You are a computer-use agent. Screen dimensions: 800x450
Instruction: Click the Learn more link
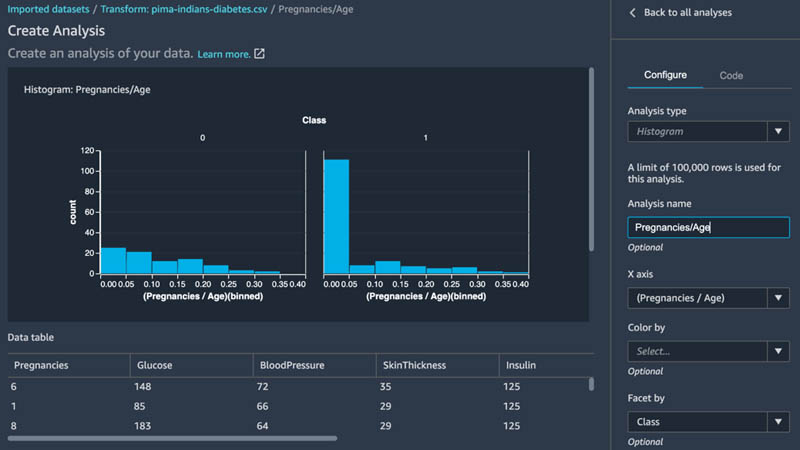point(223,54)
